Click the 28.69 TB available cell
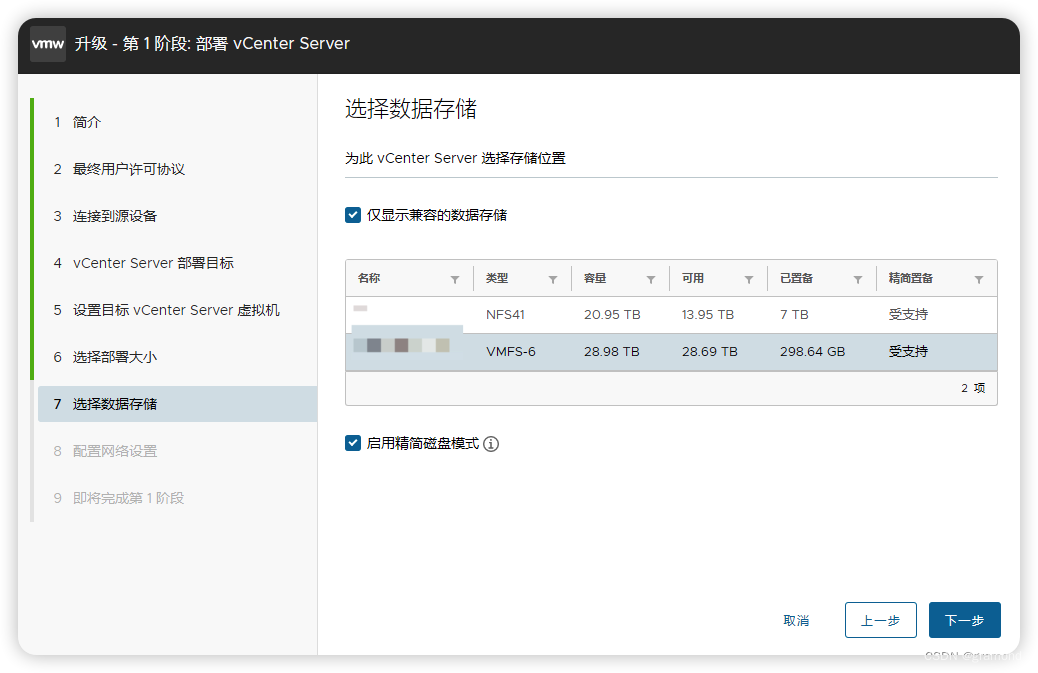This screenshot has height=673, width=1038. (x=710, y=352)
